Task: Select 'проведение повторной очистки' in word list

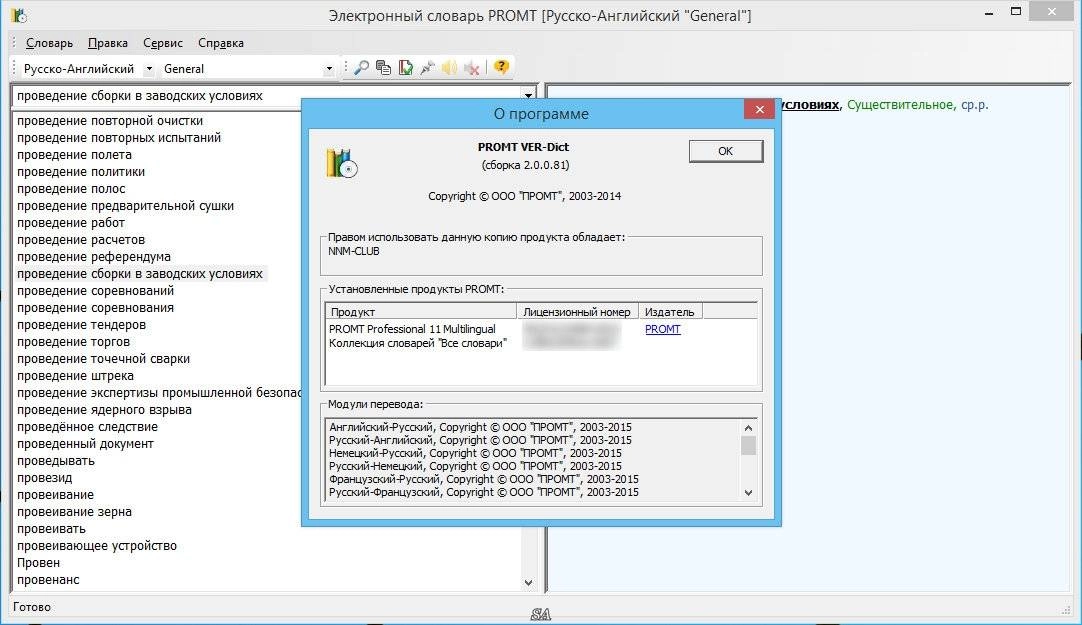Action: [110, 121]
